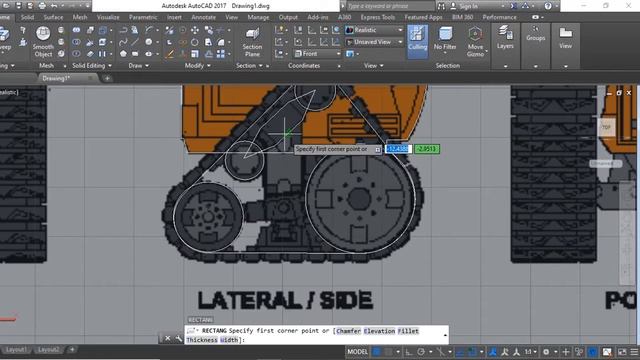The image size is (640, 360).
Task: Open the Solid ribbon tab
Action: [x=27, y=17]
